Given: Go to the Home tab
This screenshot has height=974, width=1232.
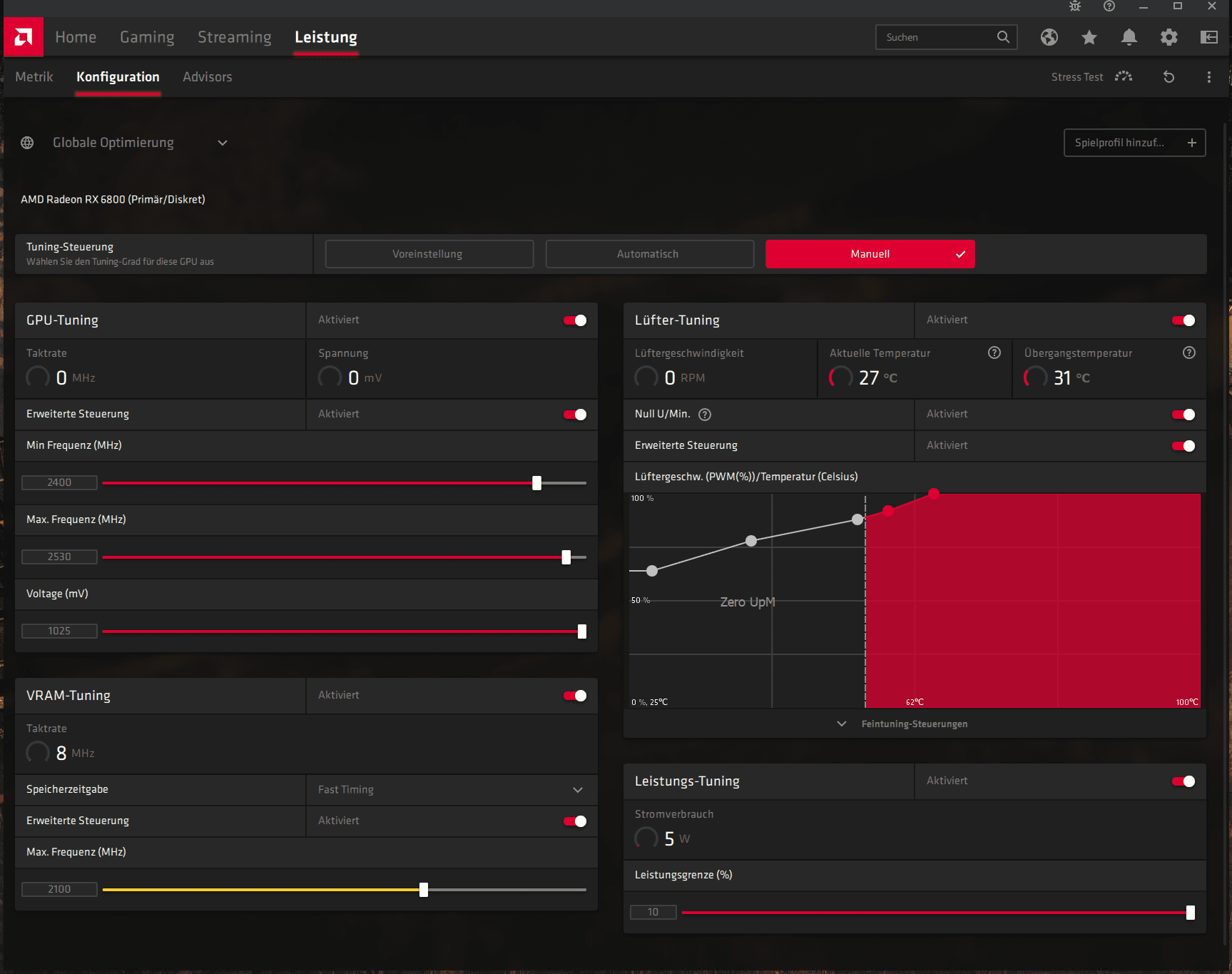Looking at the screenshot, I should [76, 37].
